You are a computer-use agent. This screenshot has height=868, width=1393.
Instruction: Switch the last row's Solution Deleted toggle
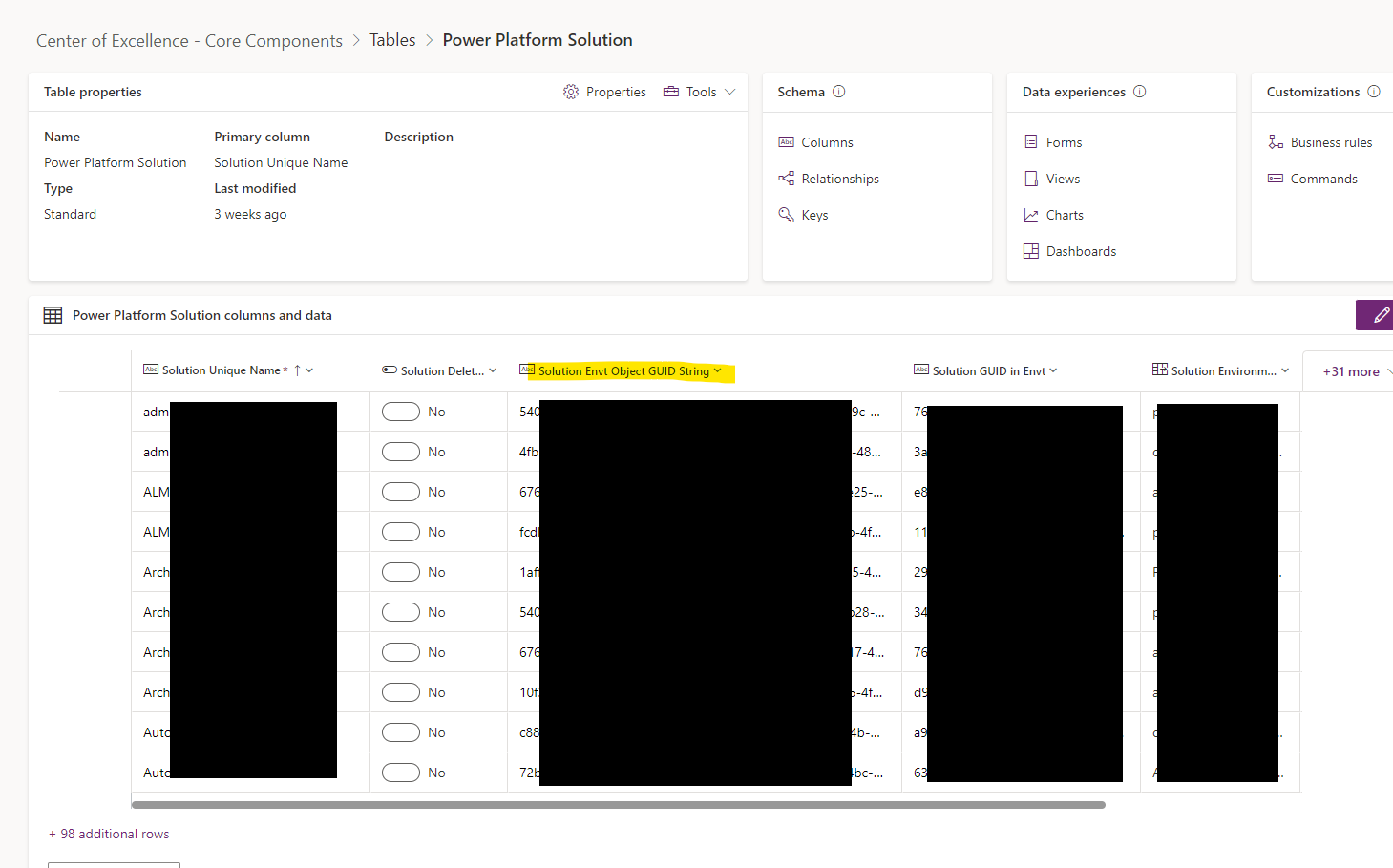pyautogui.click(x=401, y=772)
